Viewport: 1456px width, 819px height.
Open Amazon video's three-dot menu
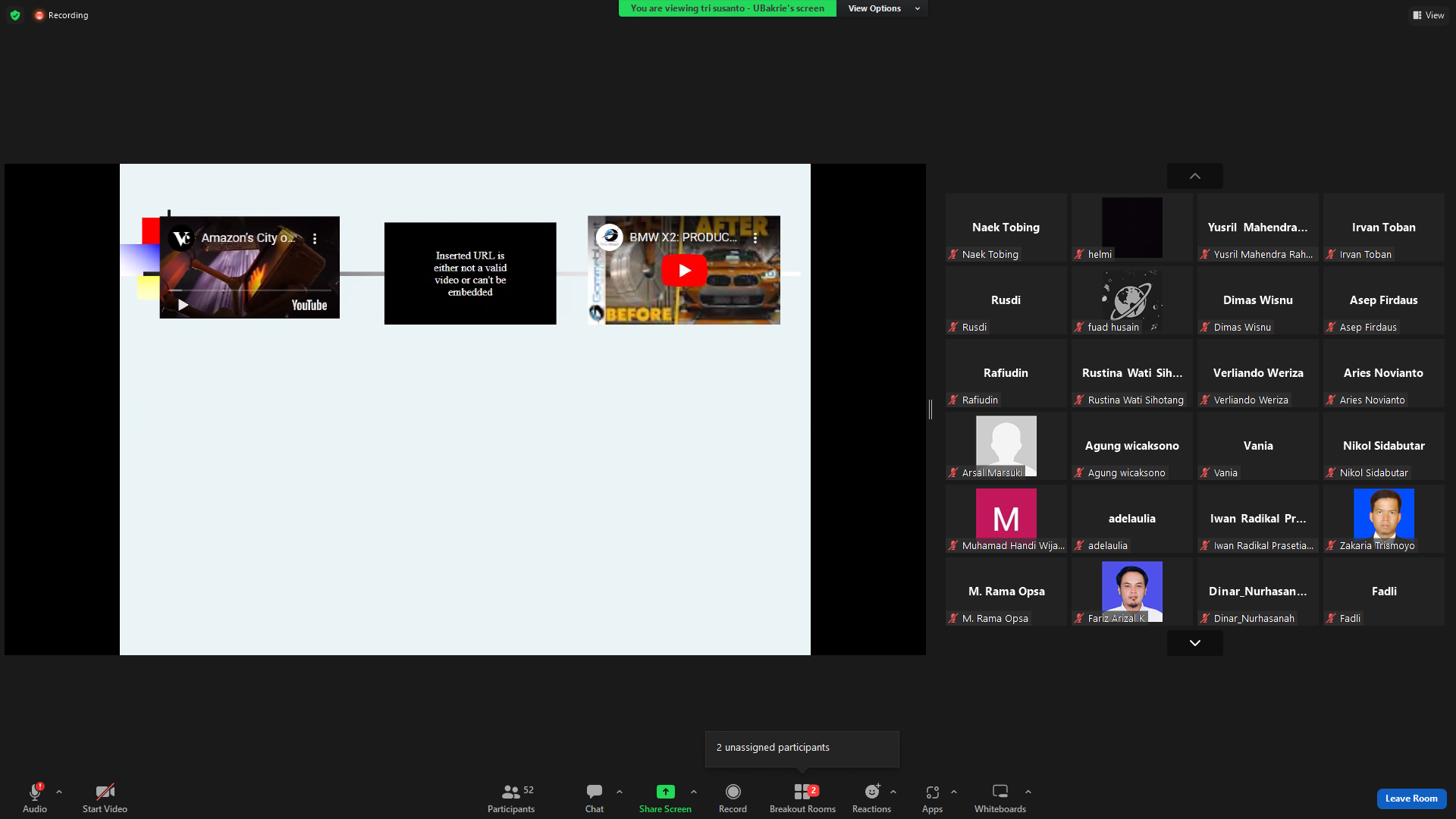click(x=315, y=238)
